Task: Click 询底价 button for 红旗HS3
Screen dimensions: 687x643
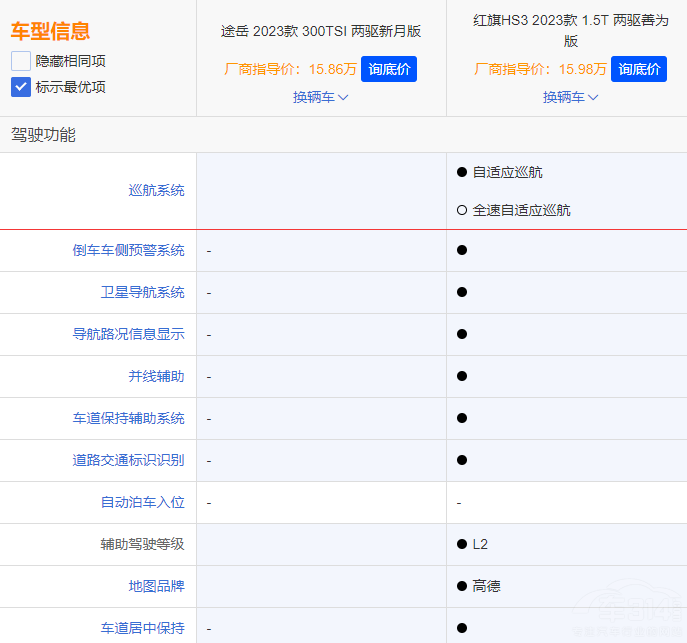Action: [638, 69]
